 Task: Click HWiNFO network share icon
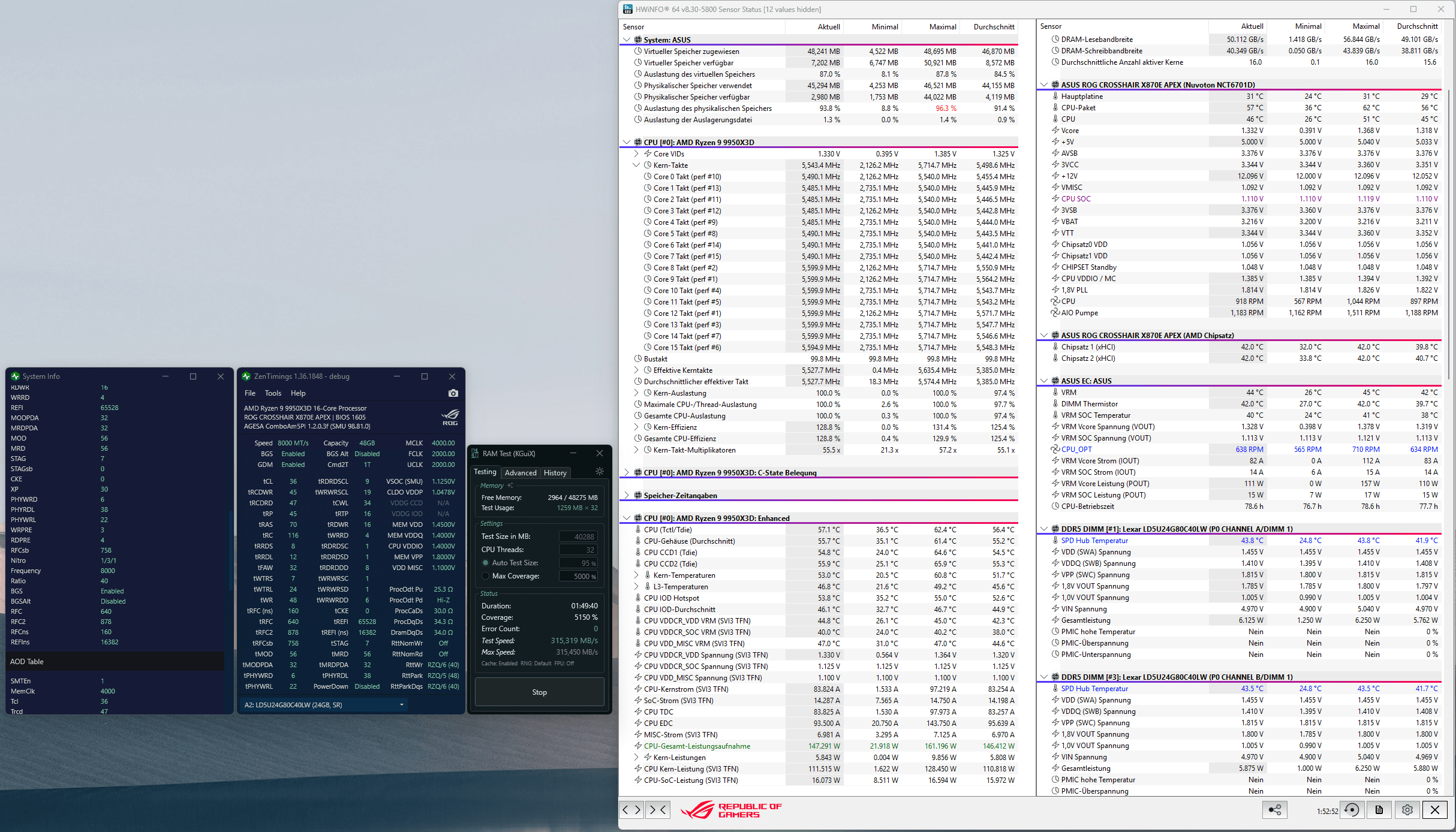1274,810
